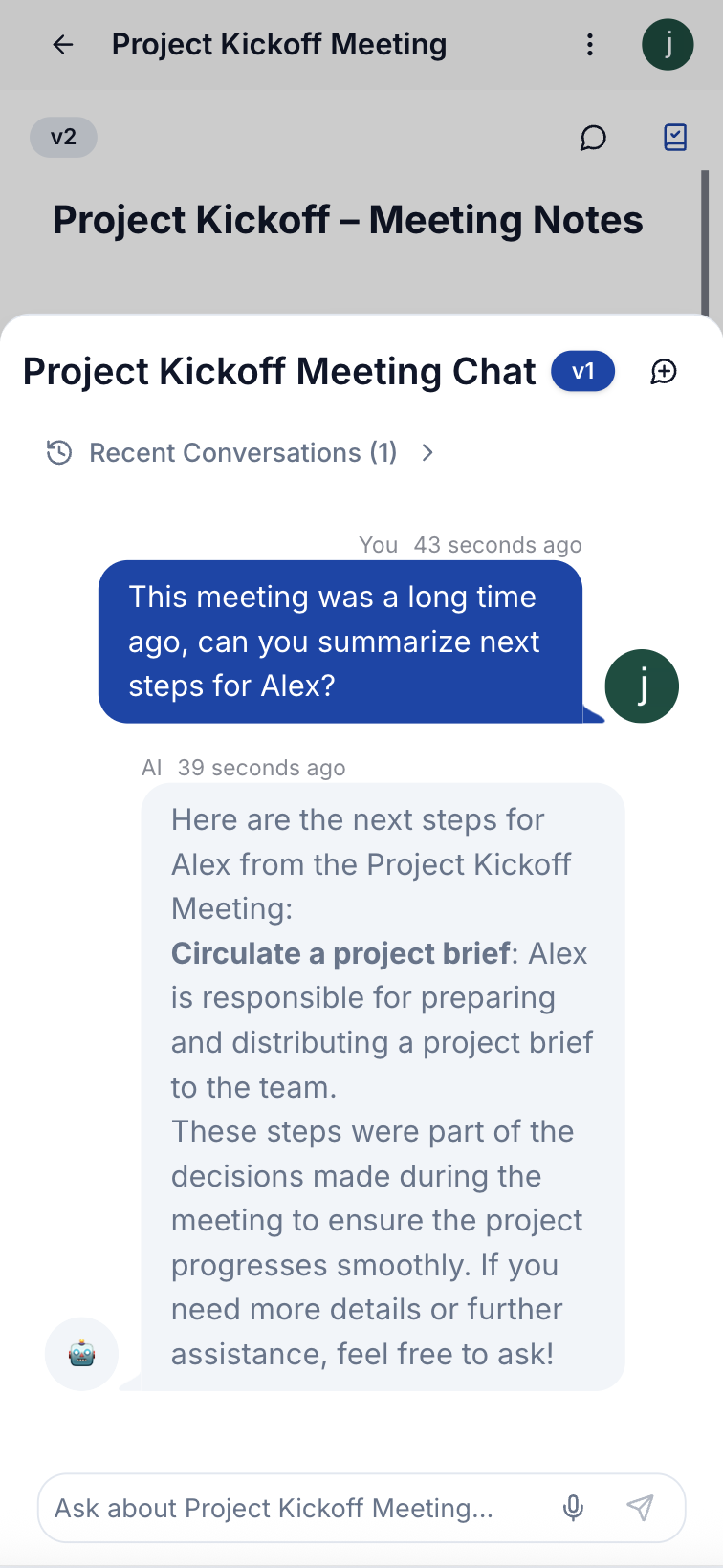The width and height of the screenshot is (723, 1568).
Task: Open the v1 chat version badge
Action: [582, 372]
